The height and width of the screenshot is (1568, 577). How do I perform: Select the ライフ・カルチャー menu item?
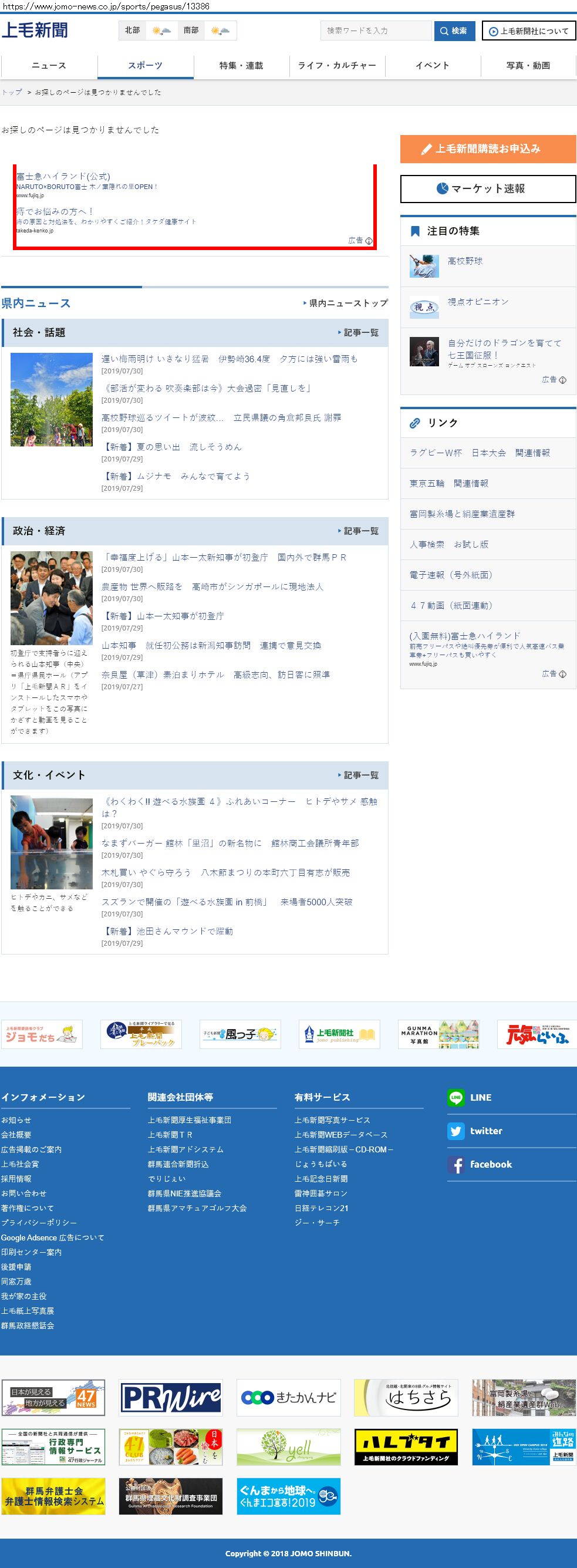click(x=337, y=66)
